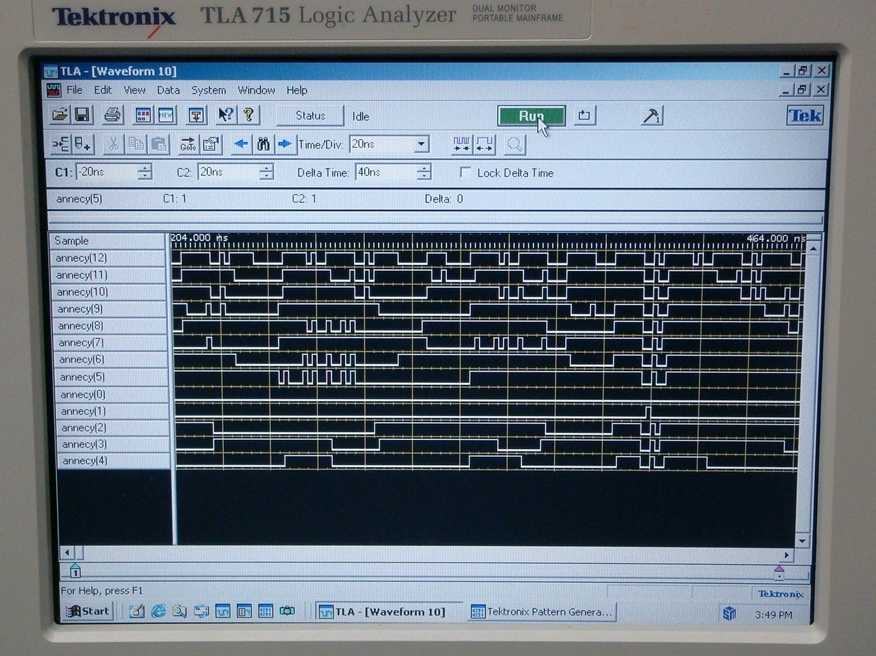876x656 pixels.
Task: Click the expand waveform Zoom In icon
Action: tap(484, 145)
